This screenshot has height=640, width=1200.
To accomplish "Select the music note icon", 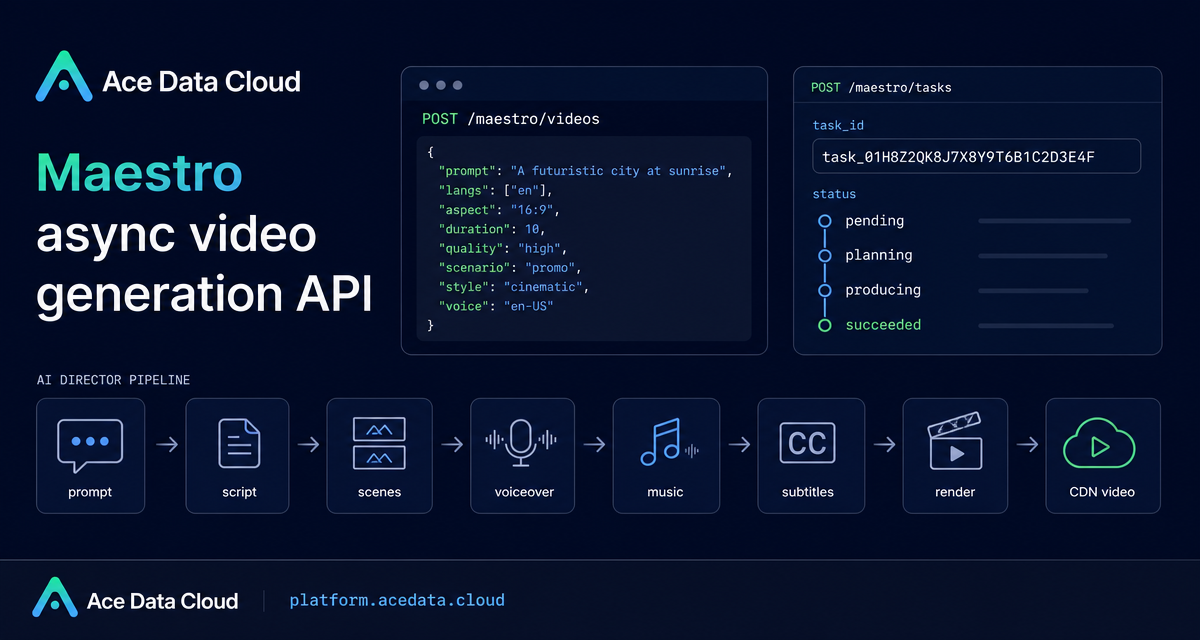I will click(667, 441).
